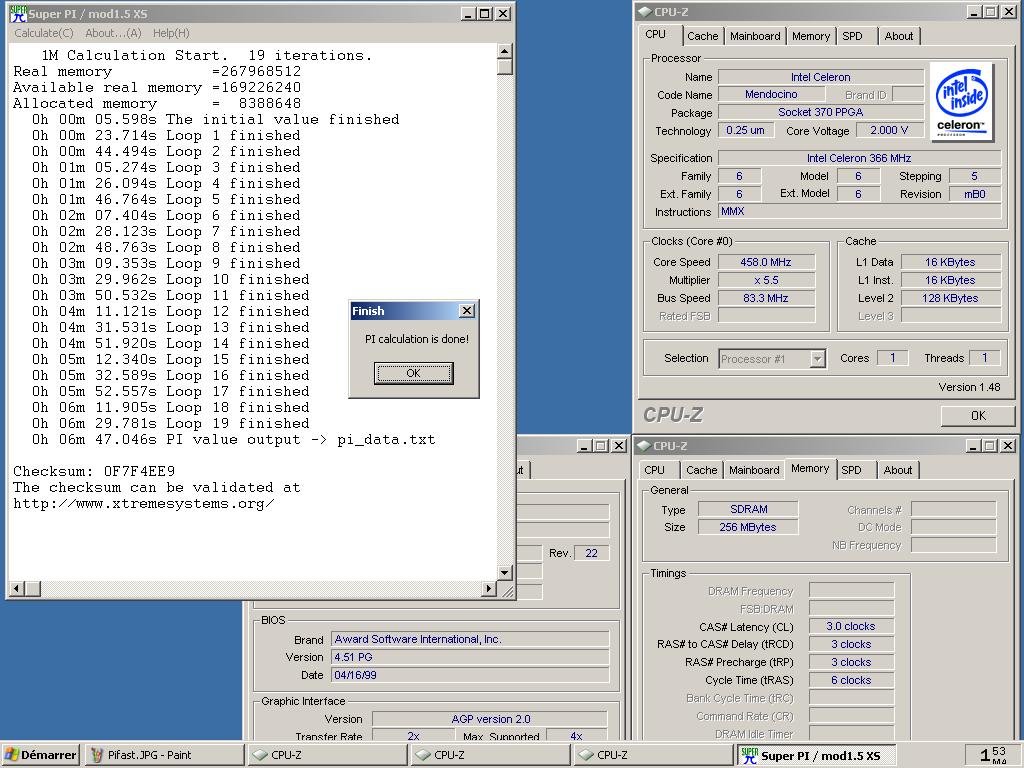
Task: Click the CAS# Latency 3.0 clocks value
Action: 851,626
